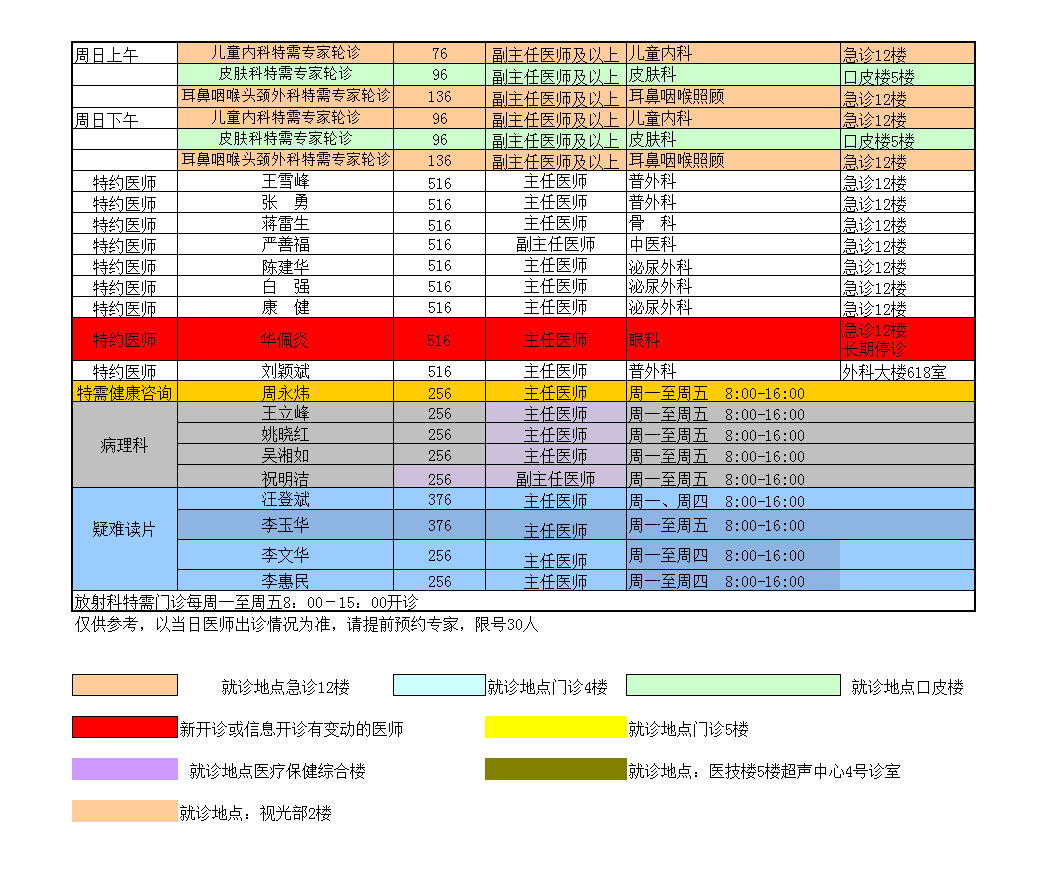Select doctor name 王雪峰
The height and width of the screenshot is (885, 1057).
pyautogui.click(x=285, y=181)
